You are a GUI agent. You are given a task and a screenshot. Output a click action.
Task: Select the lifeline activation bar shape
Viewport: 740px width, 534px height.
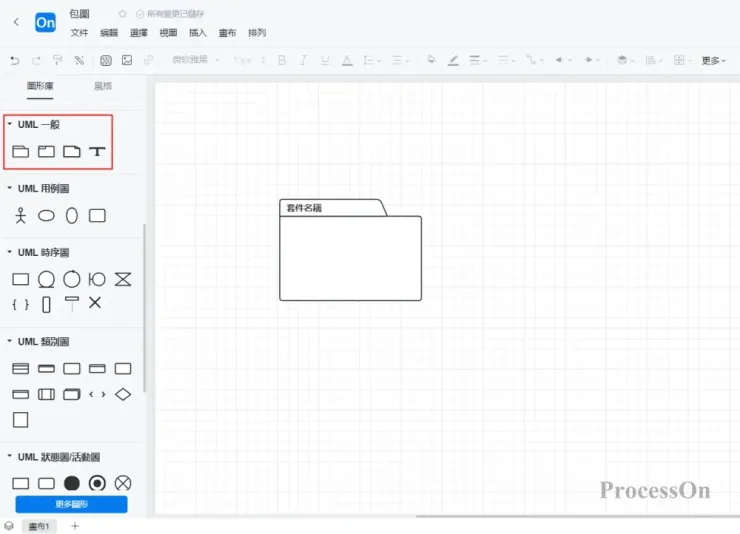tap(46, 304)
